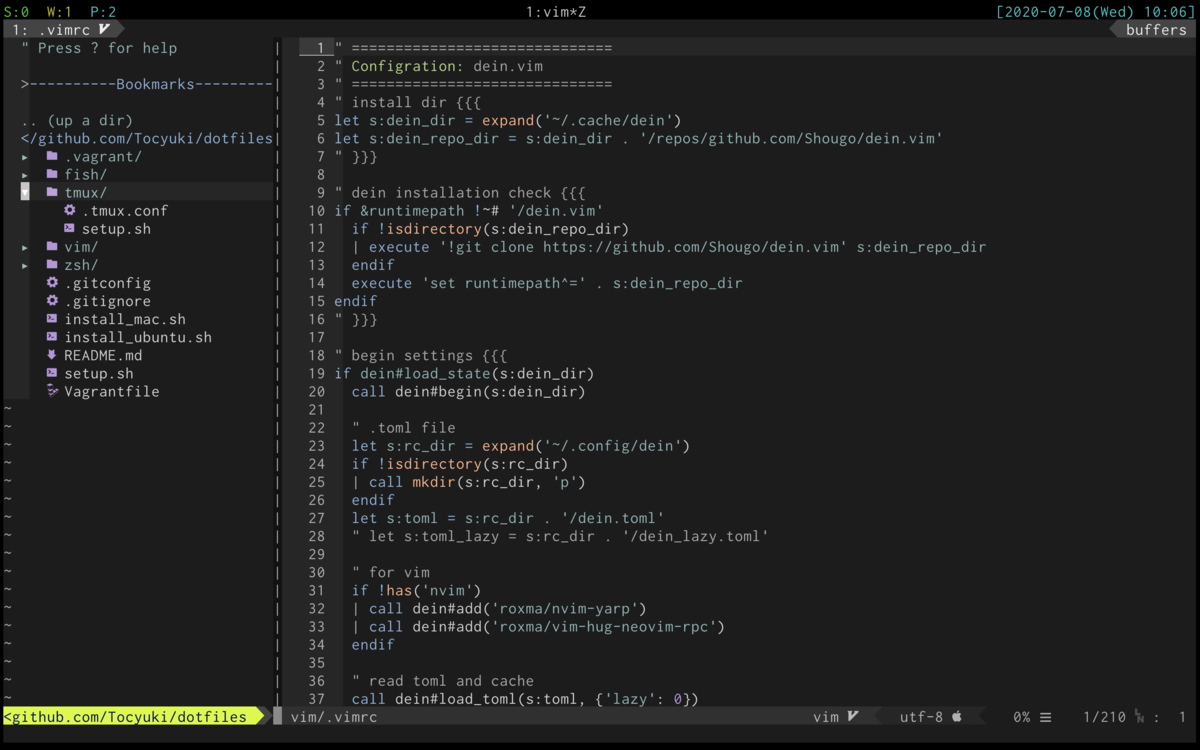Image resolution: width=1200 pixels, height=750 pixels.
Task: Open install_ubuntu.sh file name
Action: coord(138,337)
